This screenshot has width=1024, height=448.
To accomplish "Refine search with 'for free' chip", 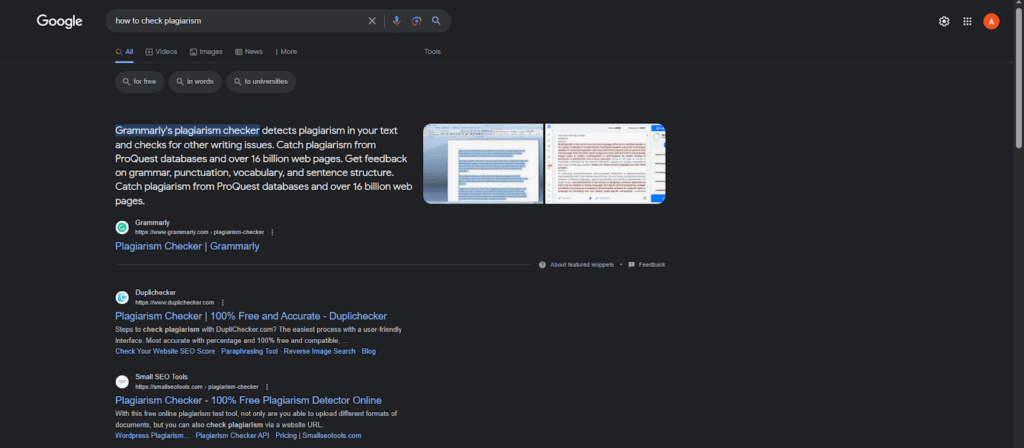I will point(140,82).
